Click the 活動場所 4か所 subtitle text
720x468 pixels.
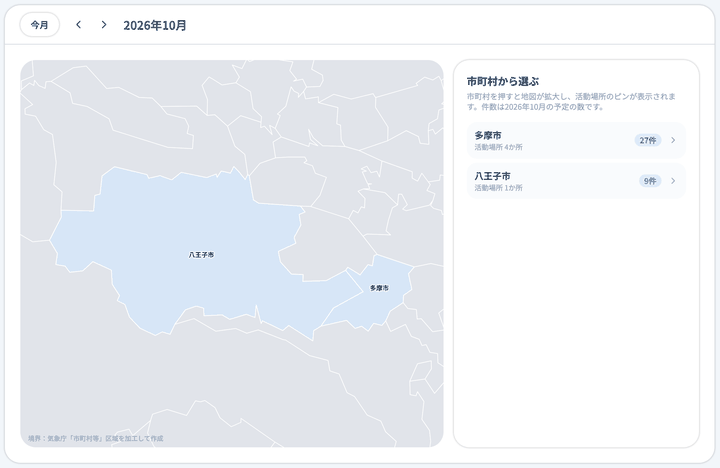[498, 147]
